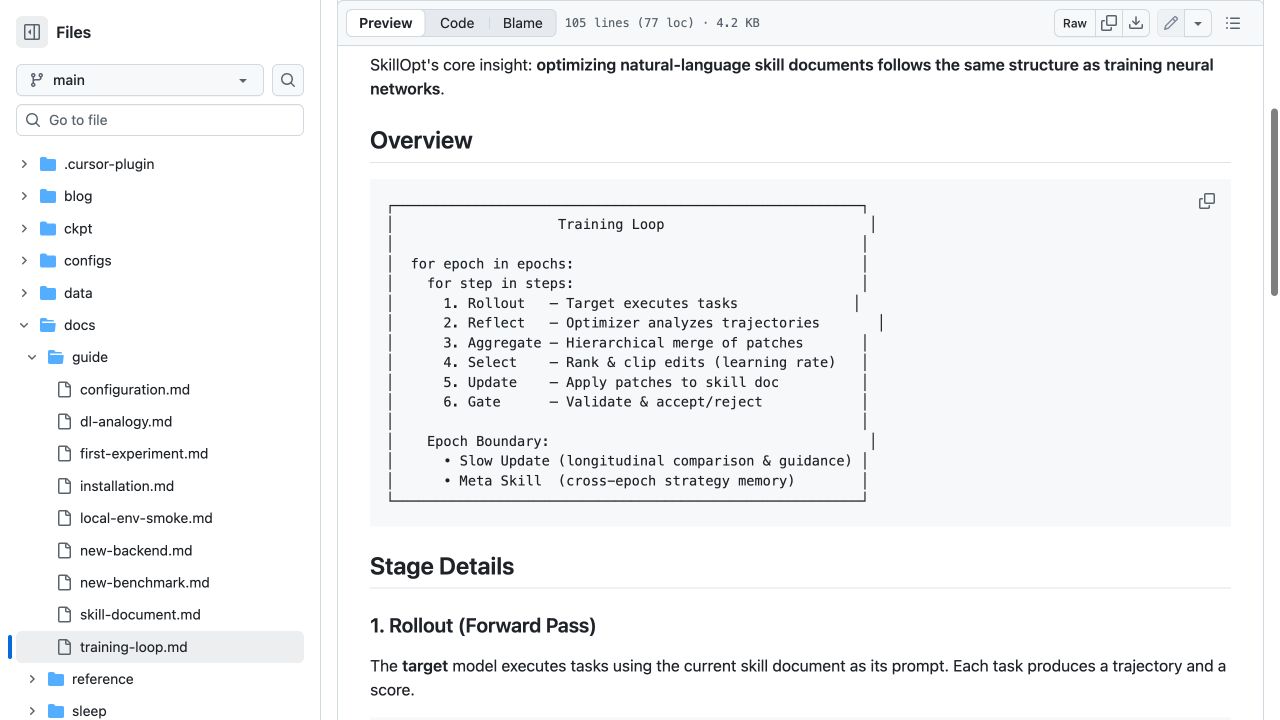Click the Overview heading
1280x720 pixels.
coord(421,140)
